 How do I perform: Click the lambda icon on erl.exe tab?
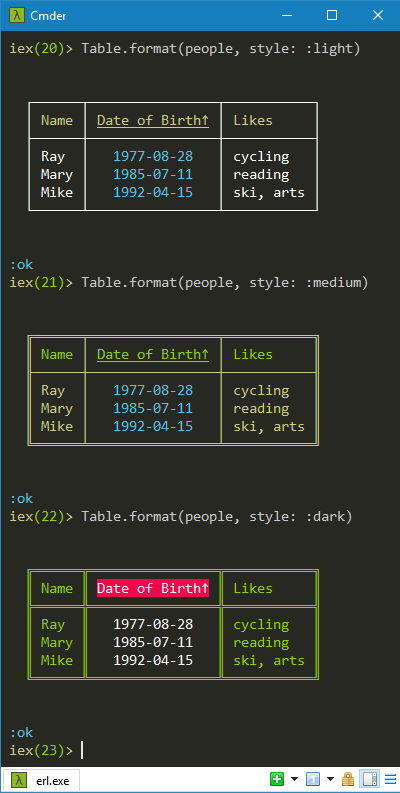(x=19, y=780)
